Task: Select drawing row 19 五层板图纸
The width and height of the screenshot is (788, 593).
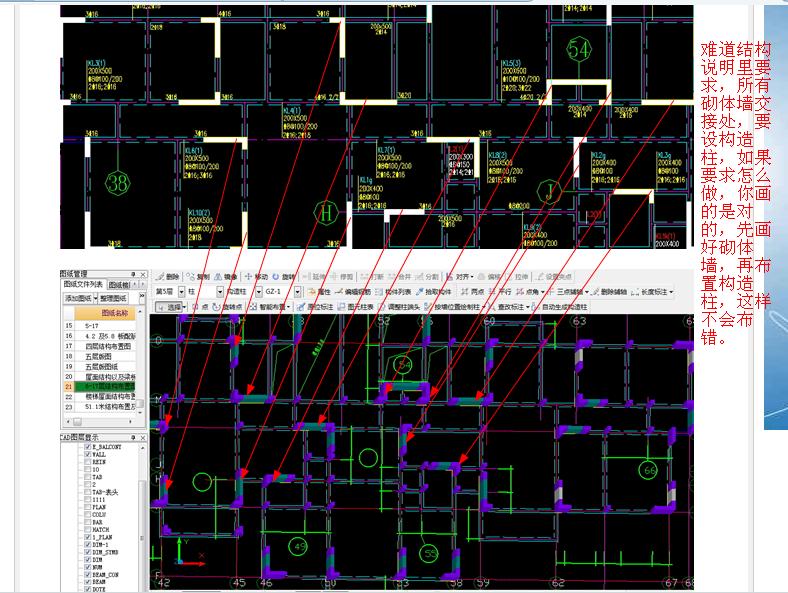Action: click(x=100, y=366)
